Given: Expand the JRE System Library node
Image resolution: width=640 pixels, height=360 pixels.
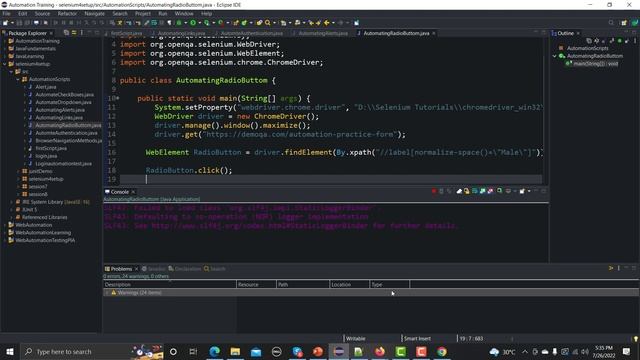Looking at the screenshot, I should click(x=12, y=202).
